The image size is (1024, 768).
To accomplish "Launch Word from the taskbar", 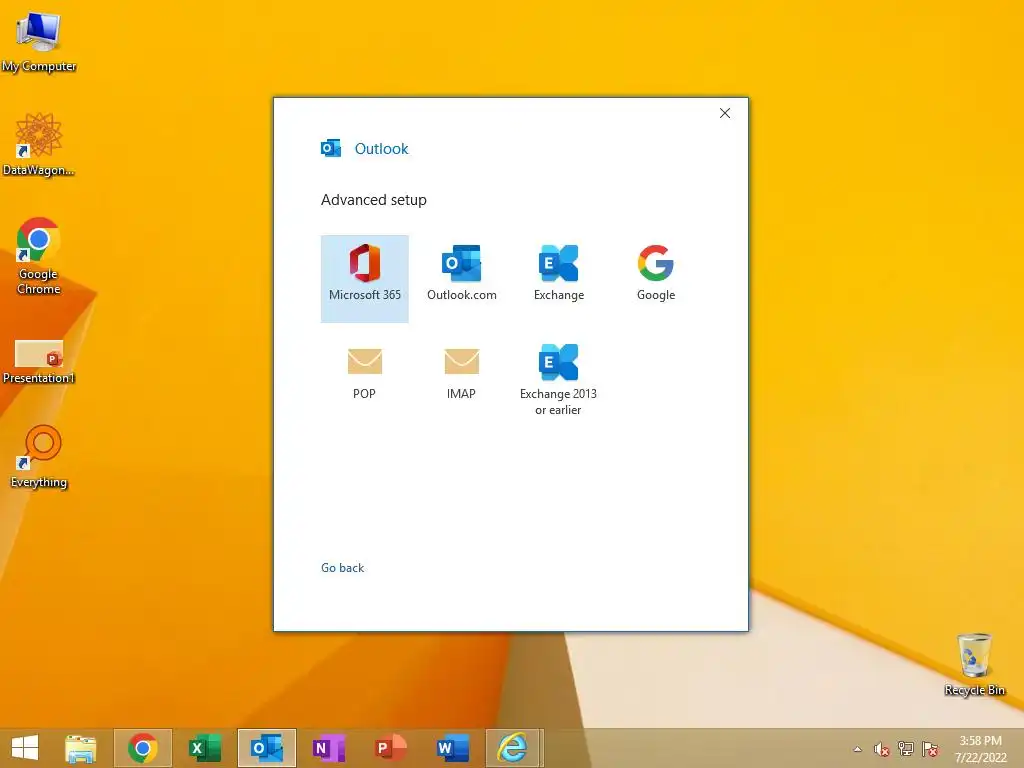I will pyautogui.click(x=453, y=748).
